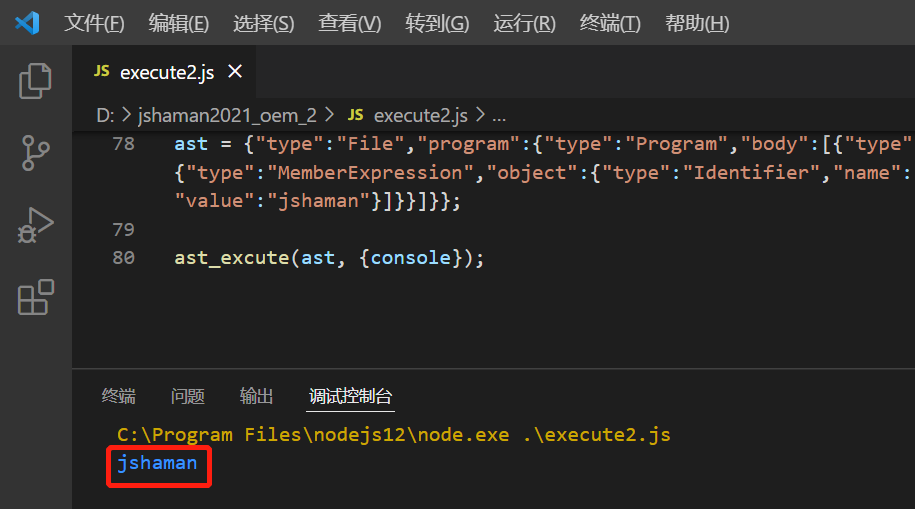
Task: Expand the jshaman2021_oem_2 breadcrumb folder
Action: (x=227, y=115)
